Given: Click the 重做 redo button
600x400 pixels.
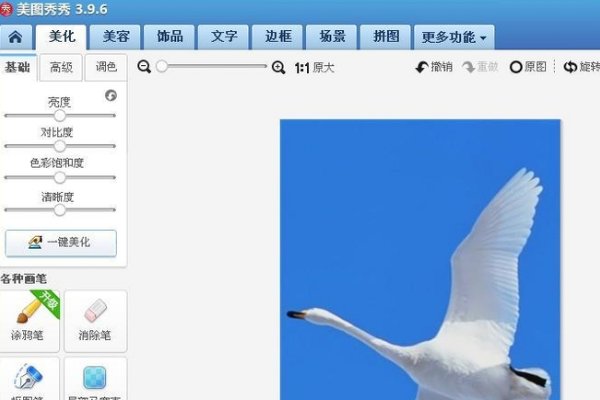Looking at the screenshot, I should click(x=481, y=67).
